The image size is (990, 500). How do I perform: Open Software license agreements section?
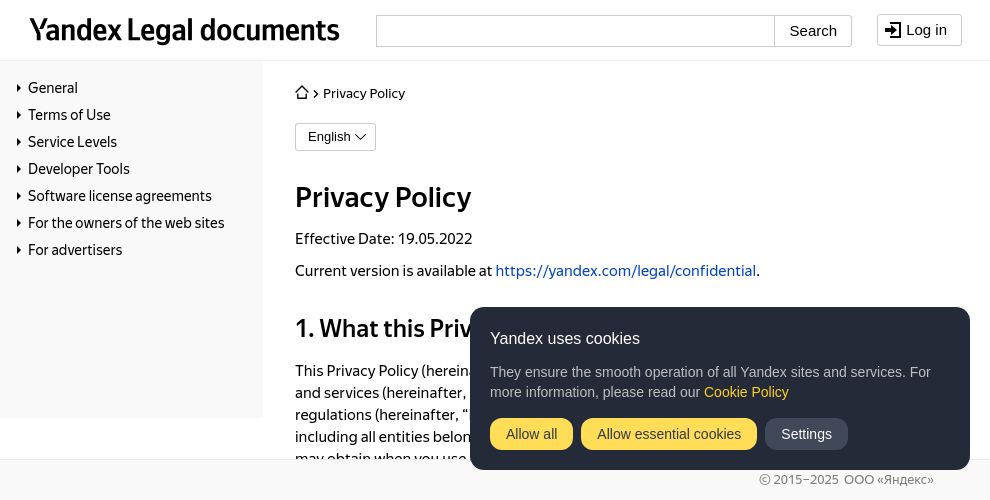(120, 196)
